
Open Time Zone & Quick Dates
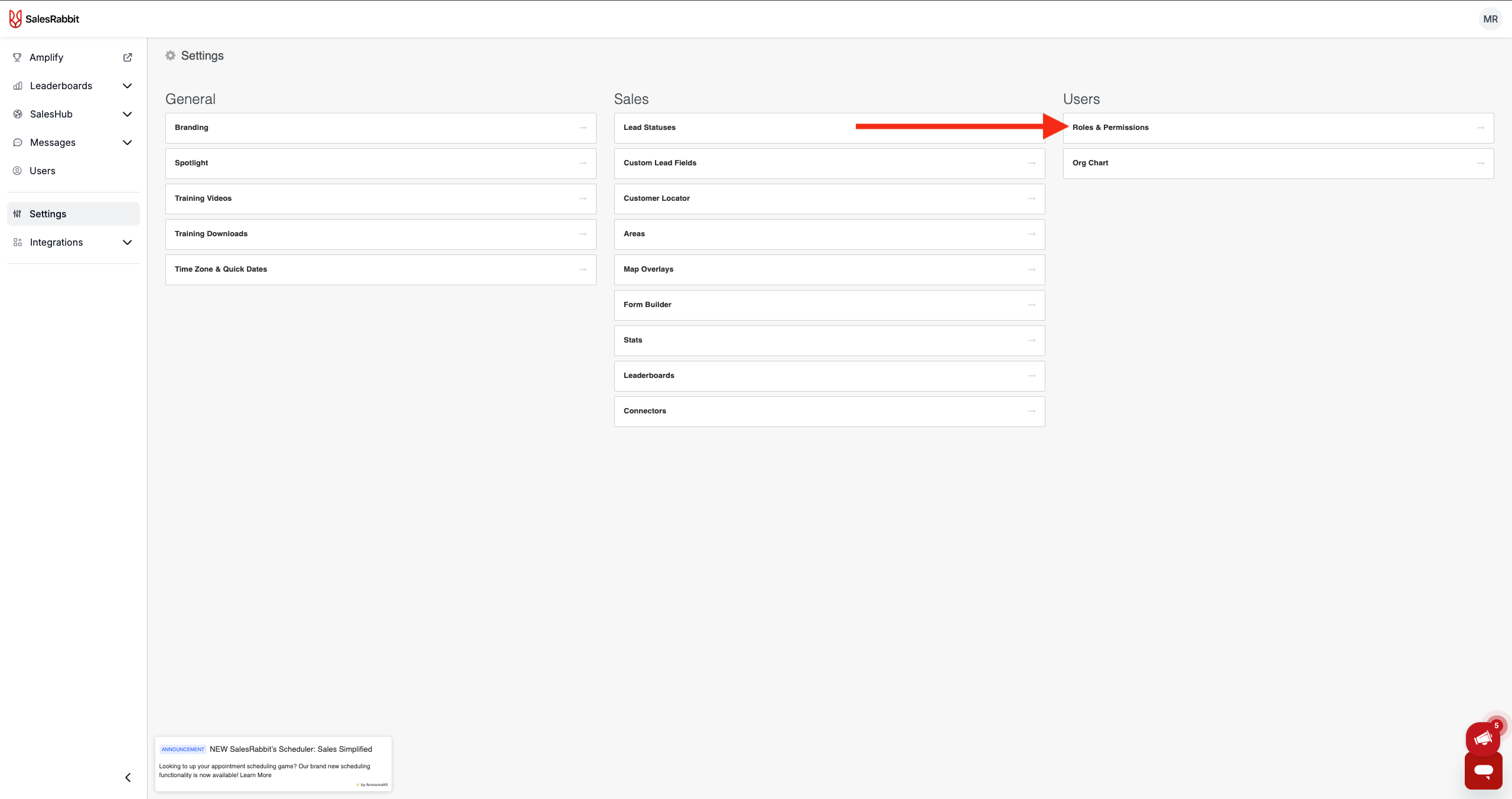[x=381, y=269]
